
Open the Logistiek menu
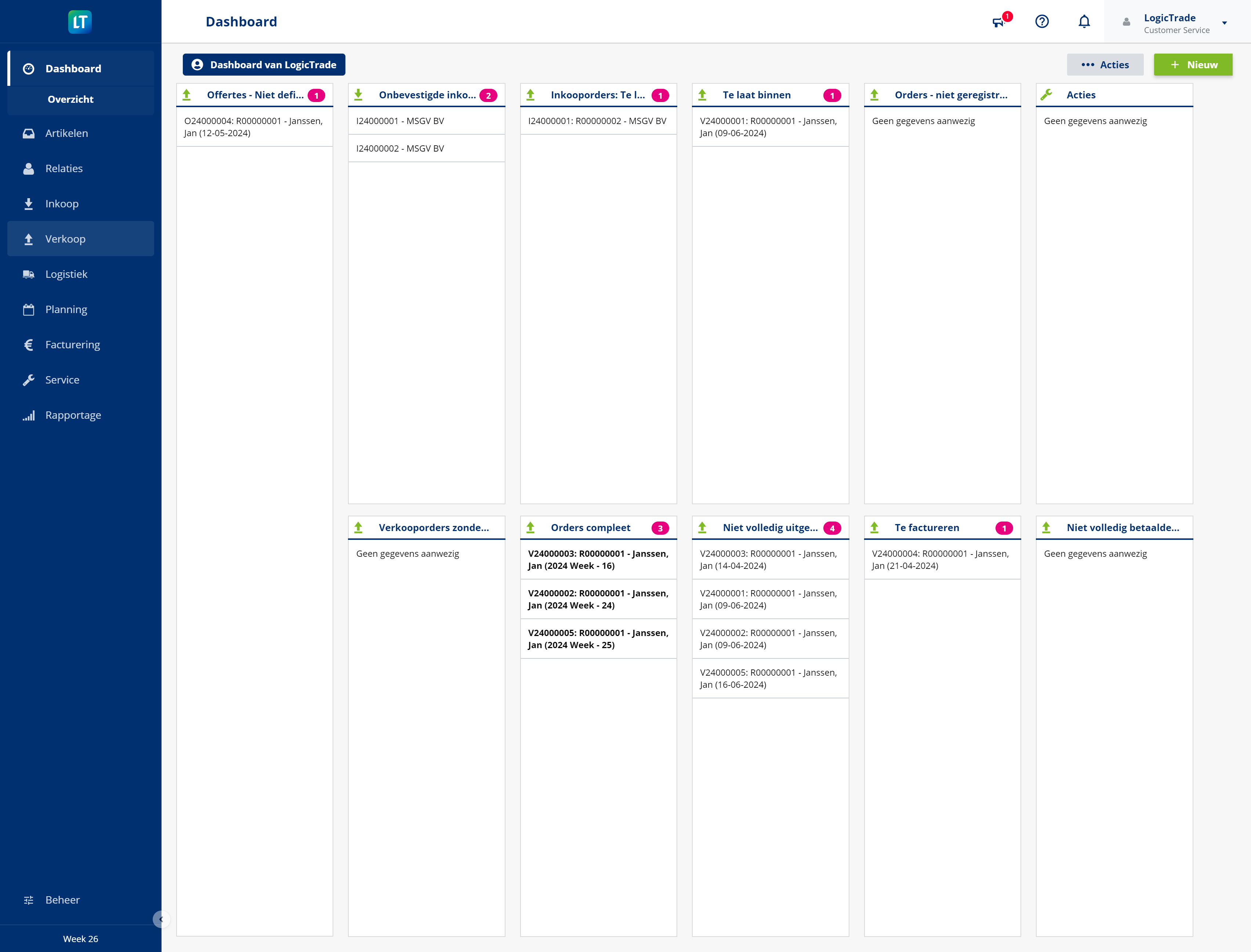[81, 274]
